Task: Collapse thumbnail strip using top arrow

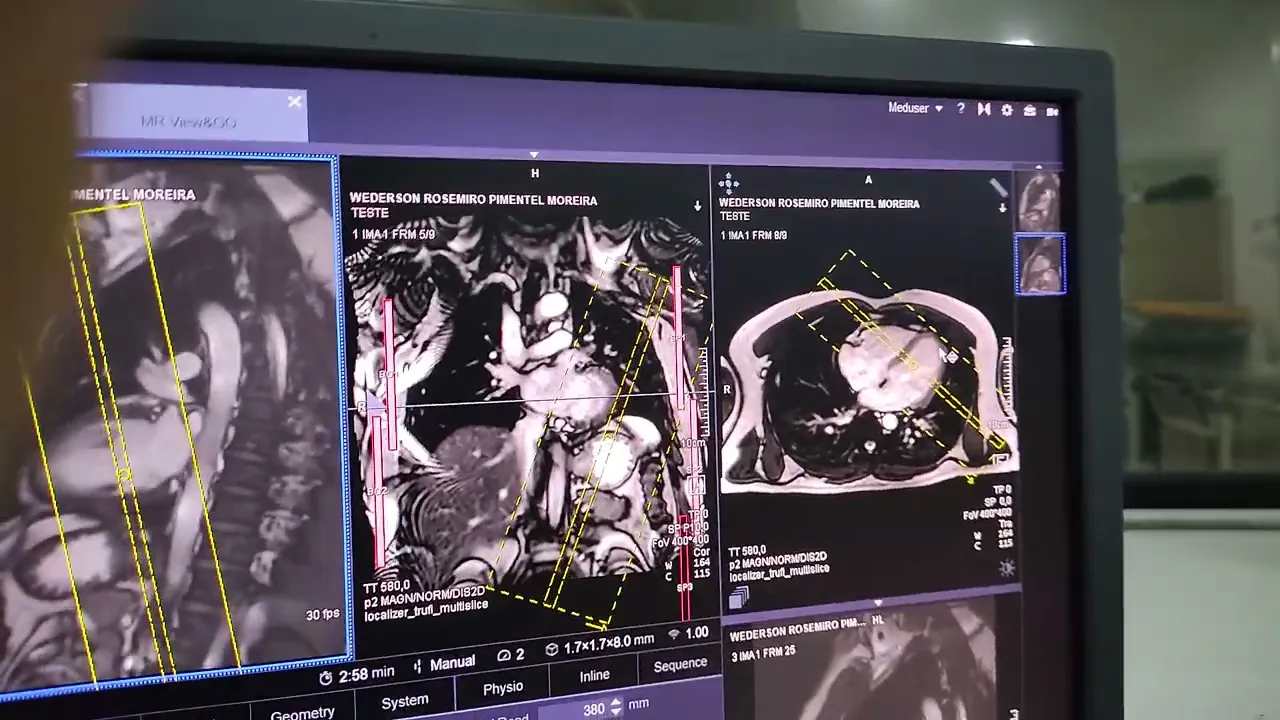Action: (x=1039, y=167)
